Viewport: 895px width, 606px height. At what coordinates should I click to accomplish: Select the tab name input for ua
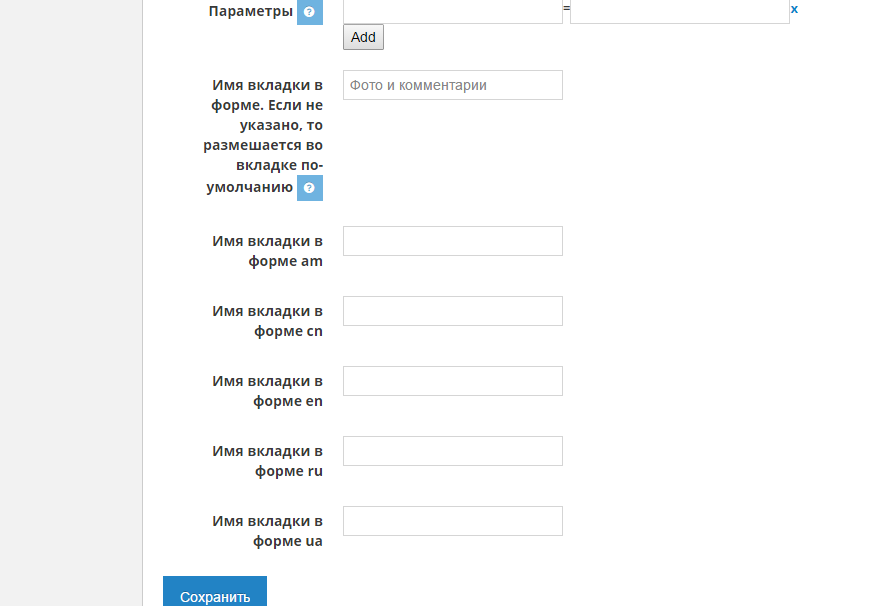tap(453, 521)
